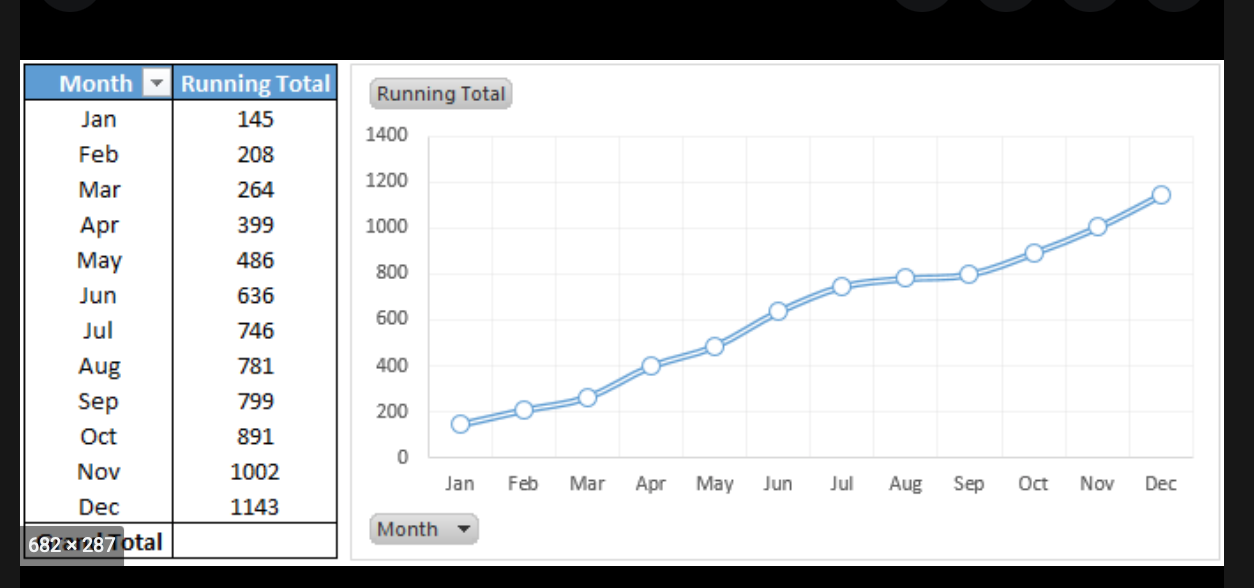Select the May row label cell
This screenshot has width=1254, height=588.
pyautogui.click(x=99, y=260)
